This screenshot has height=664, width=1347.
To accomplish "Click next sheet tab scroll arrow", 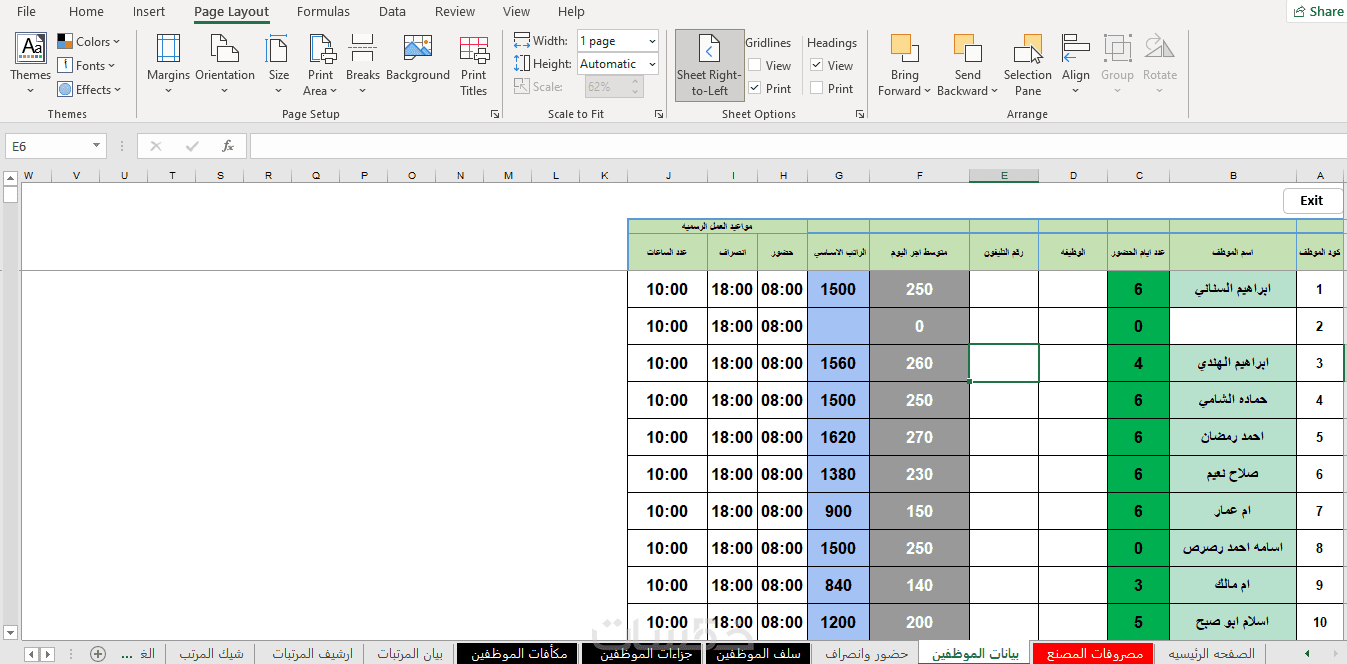I will click(48, 654).
